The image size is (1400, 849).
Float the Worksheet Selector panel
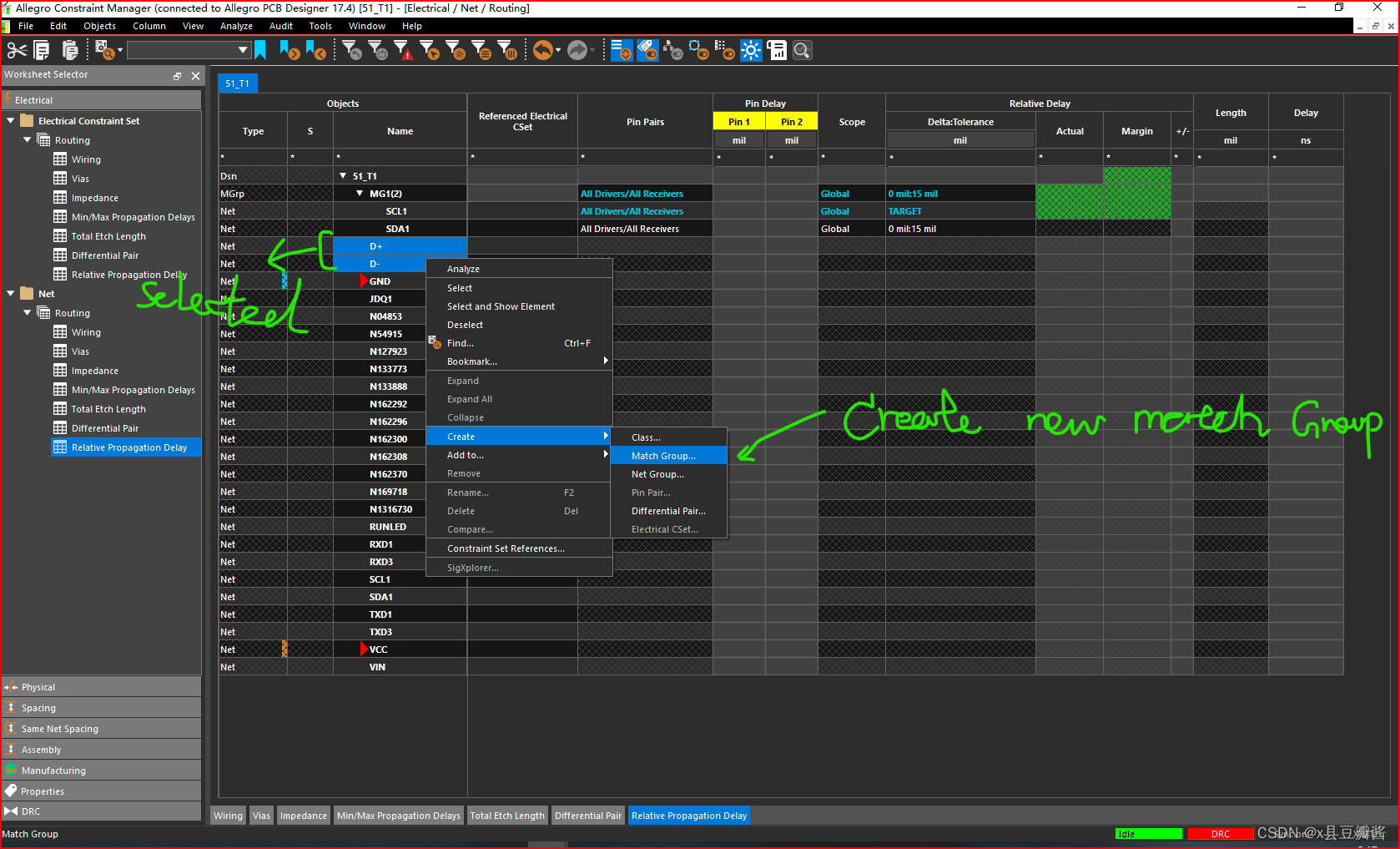[x=177, y=76]
